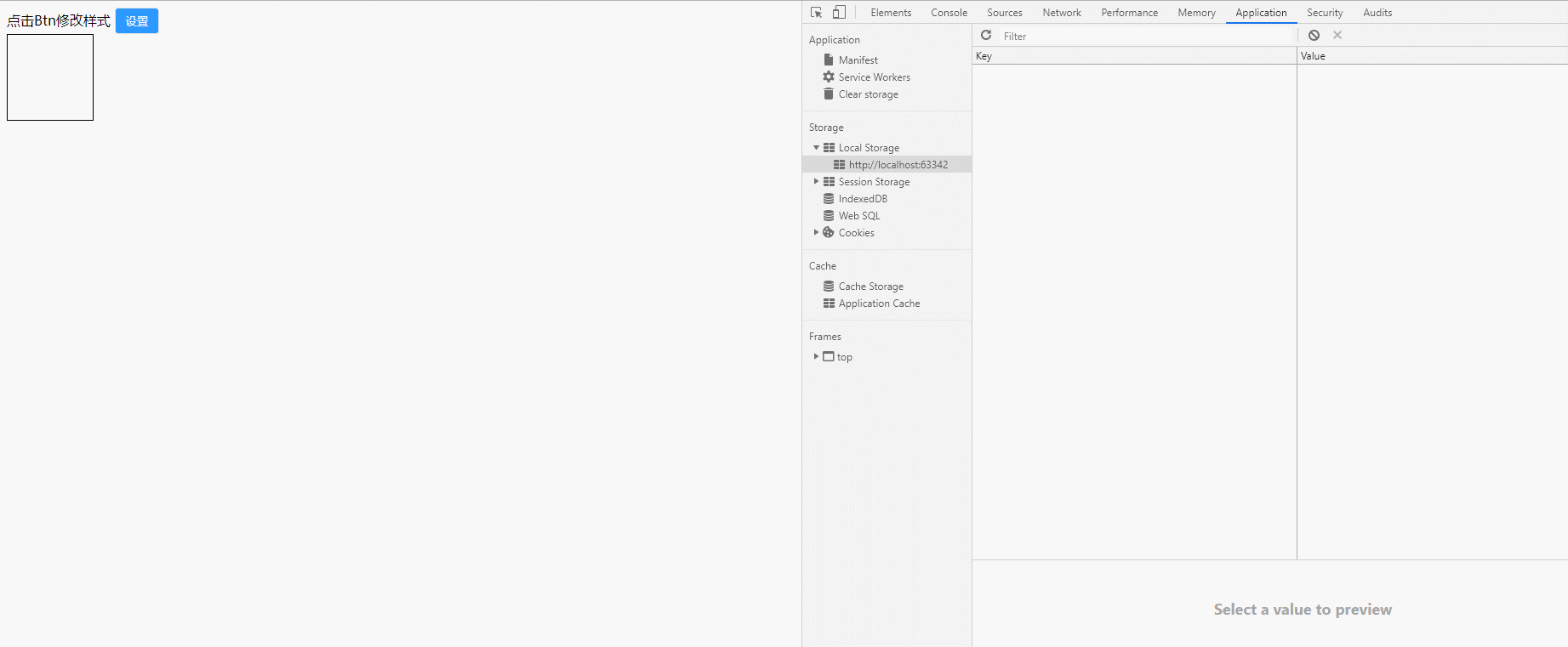Collapse the Local Storage tree node
The width and height of the screenshot is (1568, 647).
tap(816, 148)
